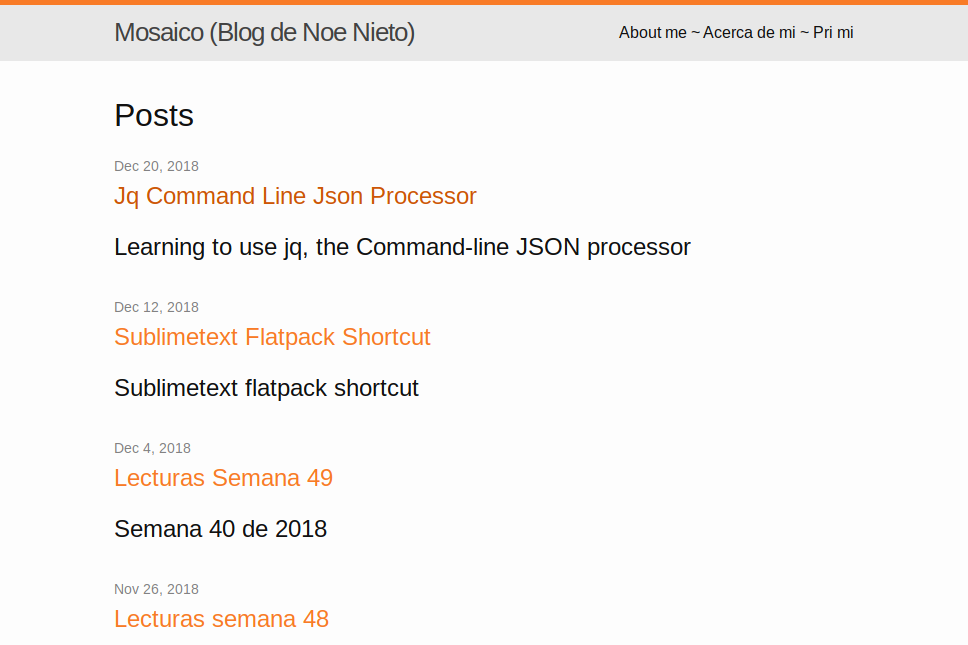
Task: Click the Posts page heading
Action: click(x=154, y=115)
